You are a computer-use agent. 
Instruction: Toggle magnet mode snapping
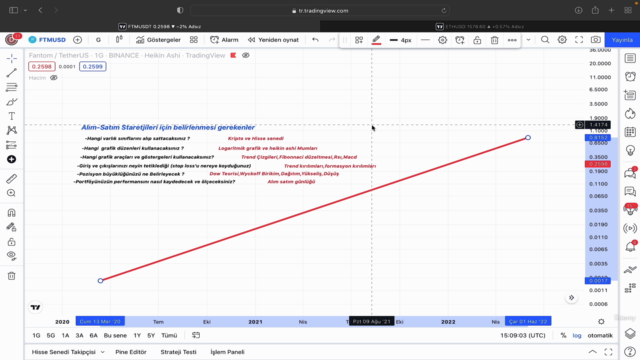11,213
